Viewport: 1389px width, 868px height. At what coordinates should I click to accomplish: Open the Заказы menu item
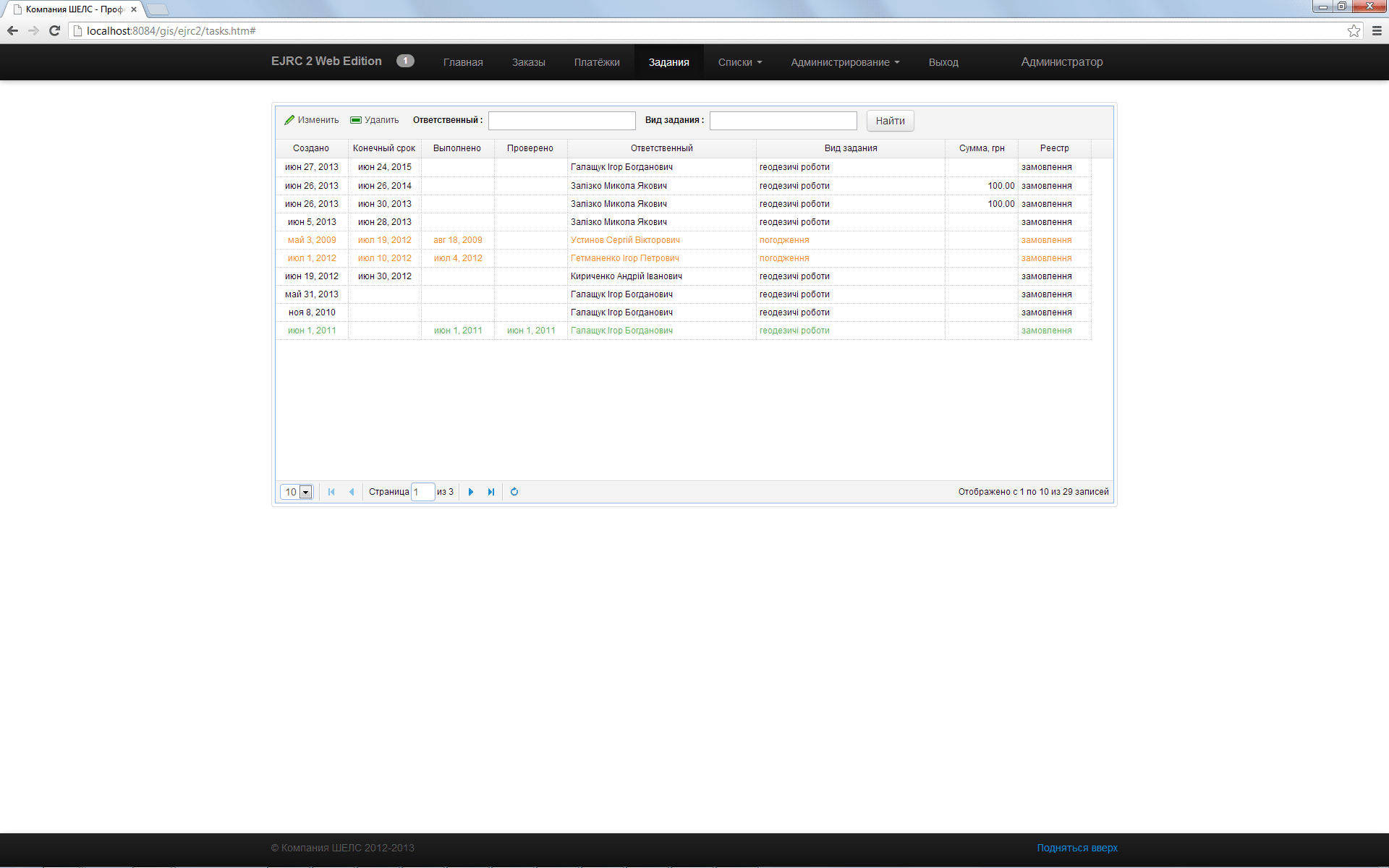(x=528, y=62)
